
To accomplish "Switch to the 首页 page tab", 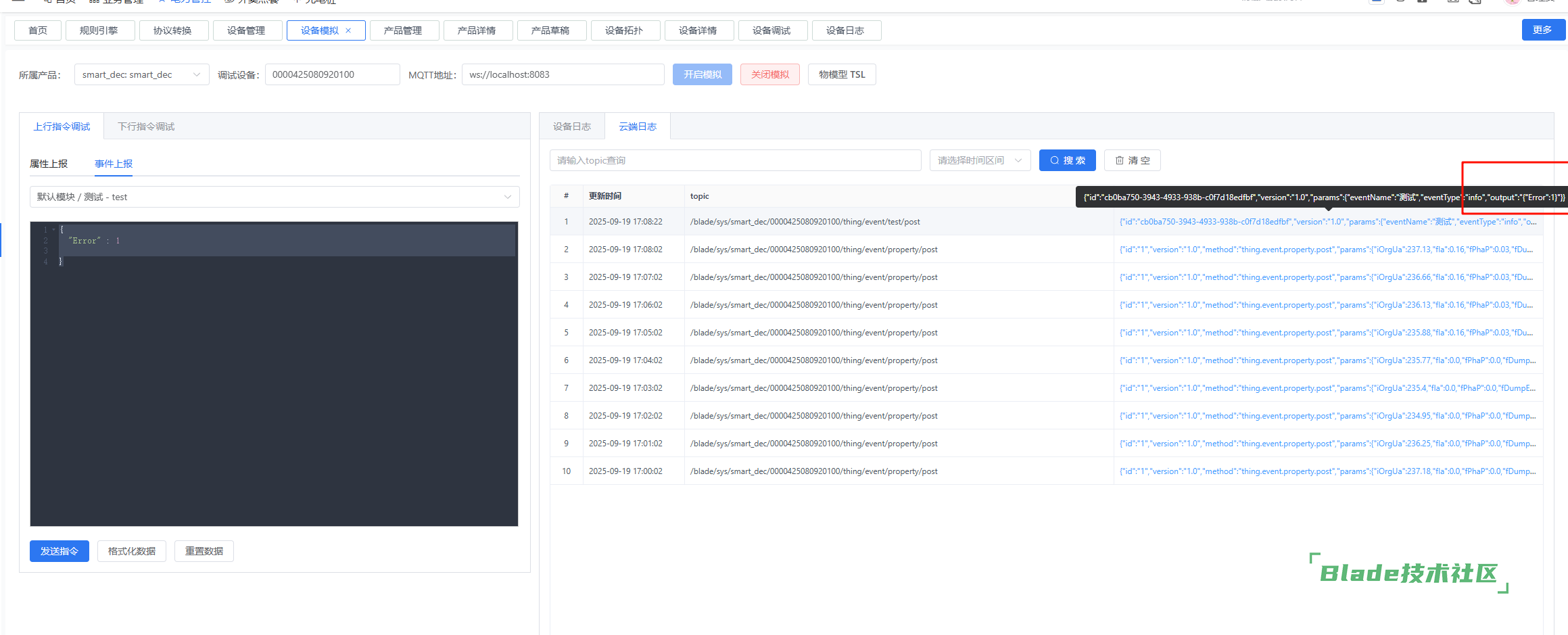I will [38, 30].
